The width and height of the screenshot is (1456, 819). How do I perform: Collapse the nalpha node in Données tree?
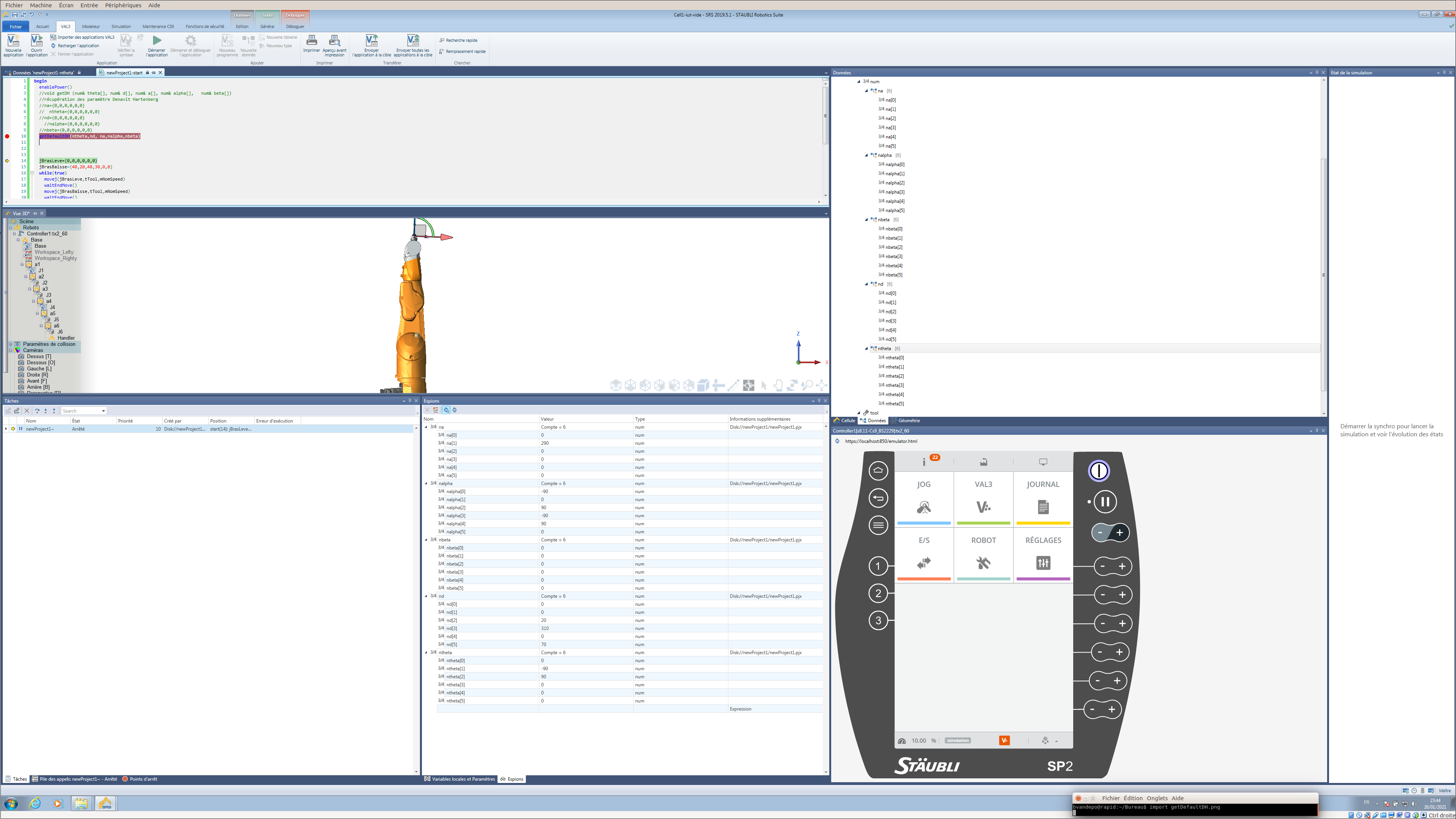point(866,155)
